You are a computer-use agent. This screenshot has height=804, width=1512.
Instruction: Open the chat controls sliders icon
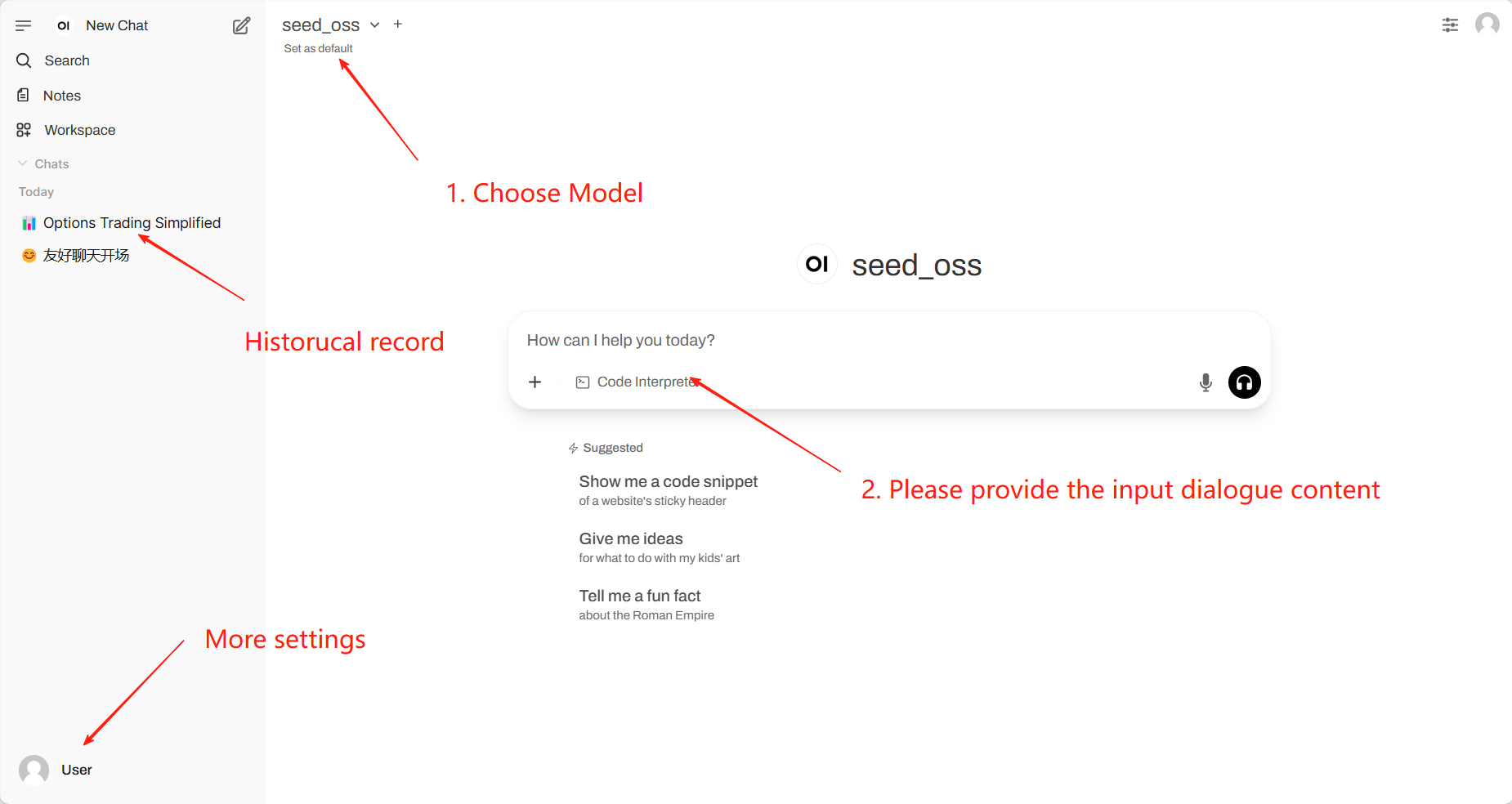1450,25
